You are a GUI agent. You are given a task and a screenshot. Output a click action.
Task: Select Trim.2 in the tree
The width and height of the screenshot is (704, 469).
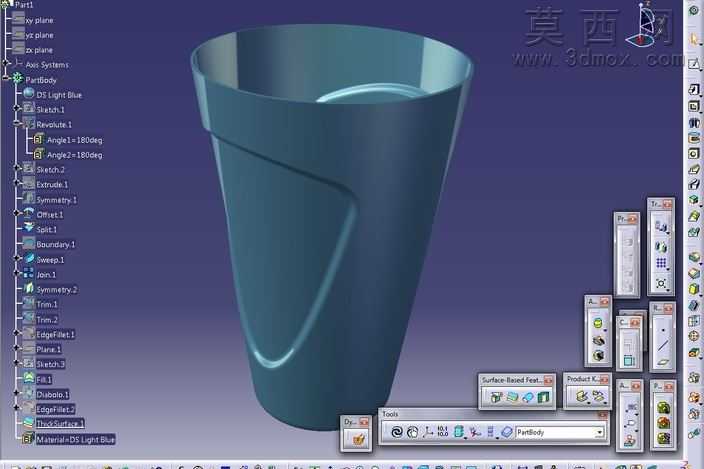pos(47,320)
